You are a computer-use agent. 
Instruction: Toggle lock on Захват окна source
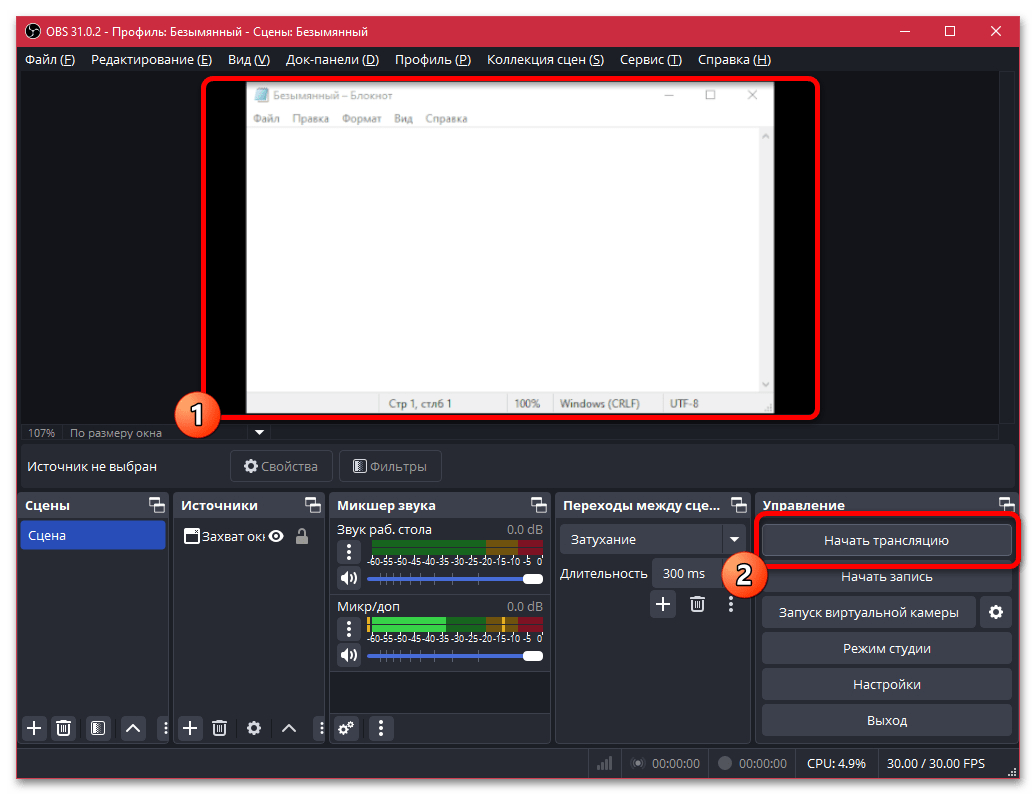pos(302,536)
